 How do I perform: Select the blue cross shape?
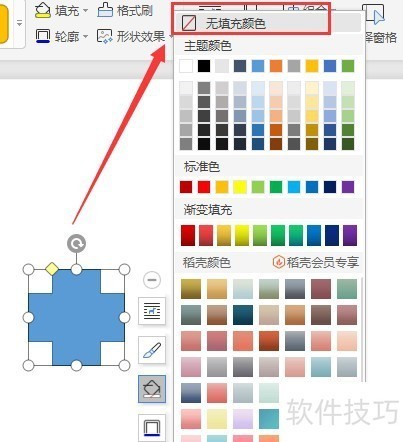76,317
